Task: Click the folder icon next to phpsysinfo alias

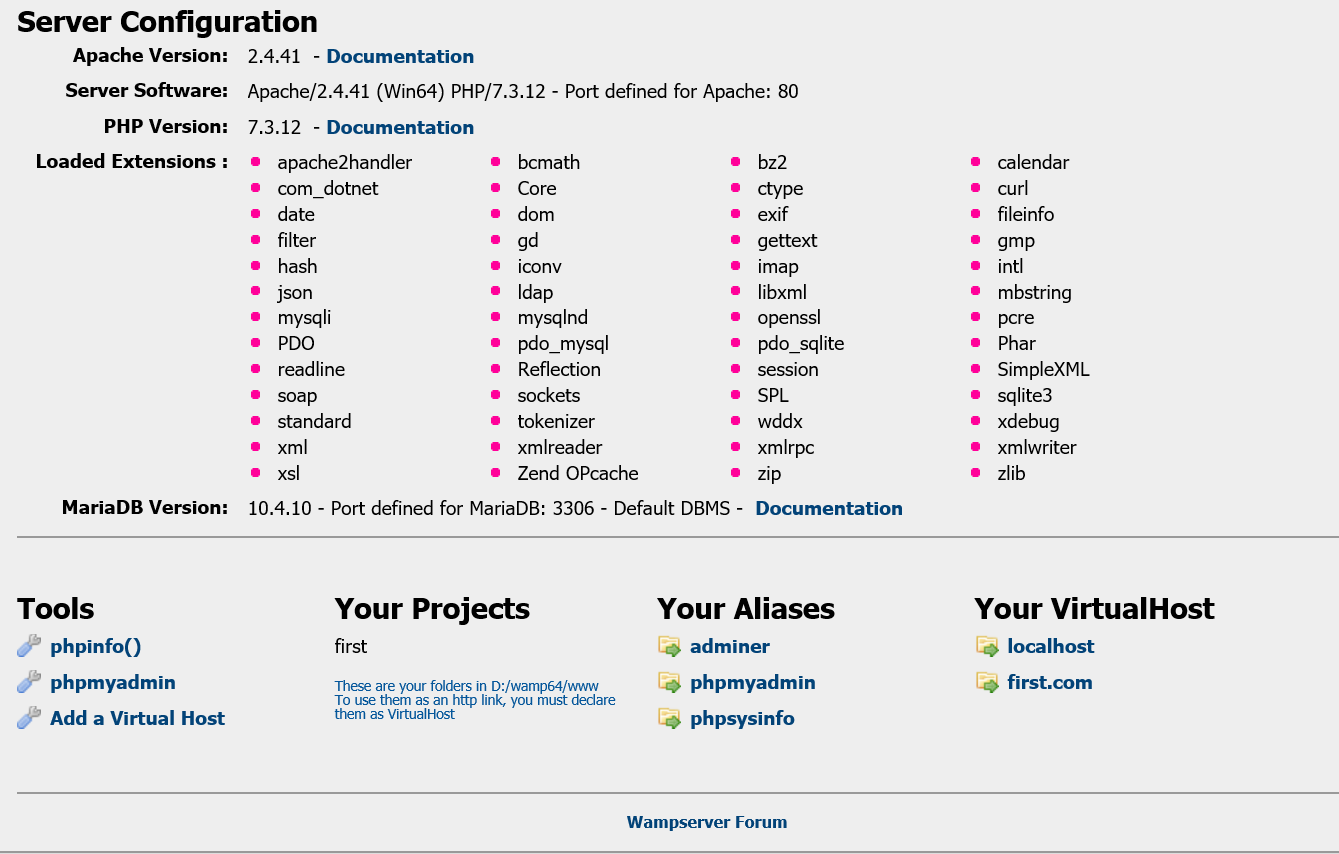Action: pos(669,718)
